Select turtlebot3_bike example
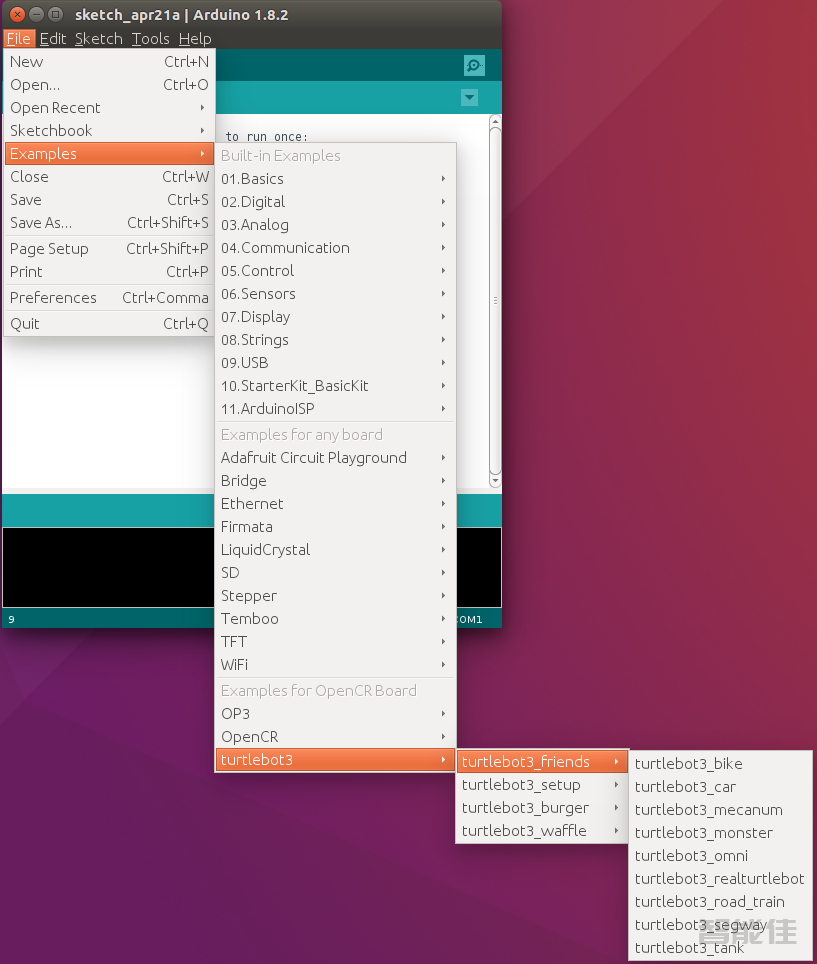The image size is (817, 964). pyautogui.click(x=688, y=764)
